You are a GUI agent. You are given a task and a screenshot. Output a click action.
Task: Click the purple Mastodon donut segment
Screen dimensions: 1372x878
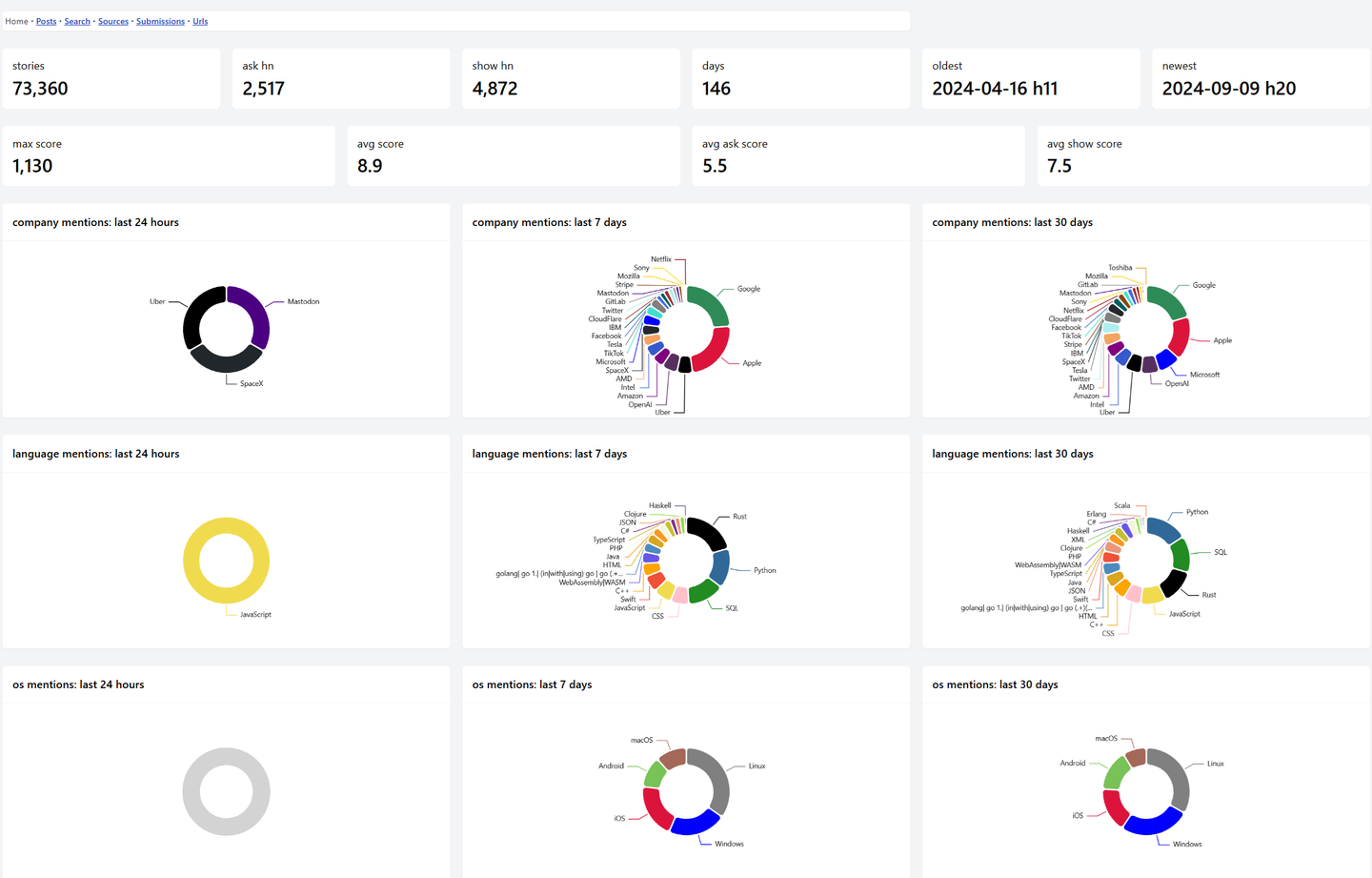pos(257,313)
